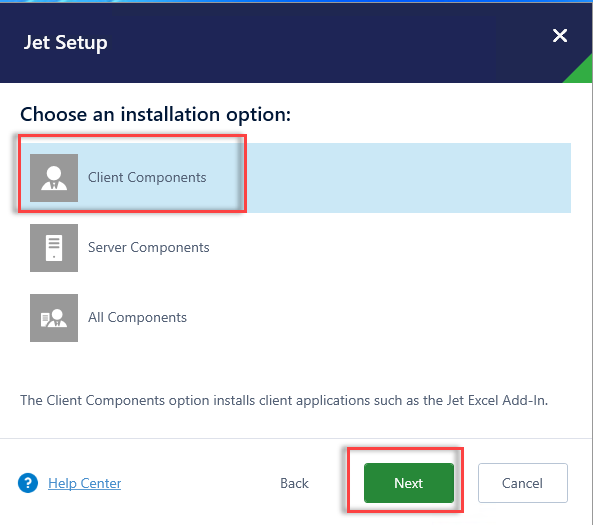Choose the Server Components text label
Image resolution: width=593 pixels, height=525 pixels.
point(149,247)
